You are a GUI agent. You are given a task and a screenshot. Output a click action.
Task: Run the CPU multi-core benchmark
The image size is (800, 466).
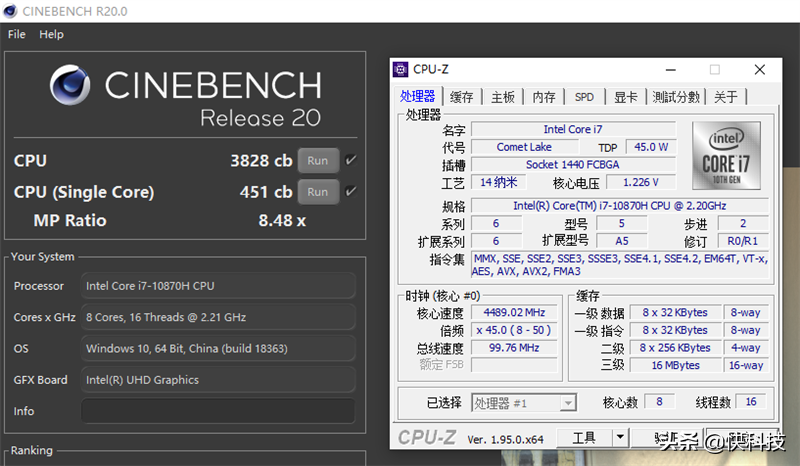pos(317,160)
